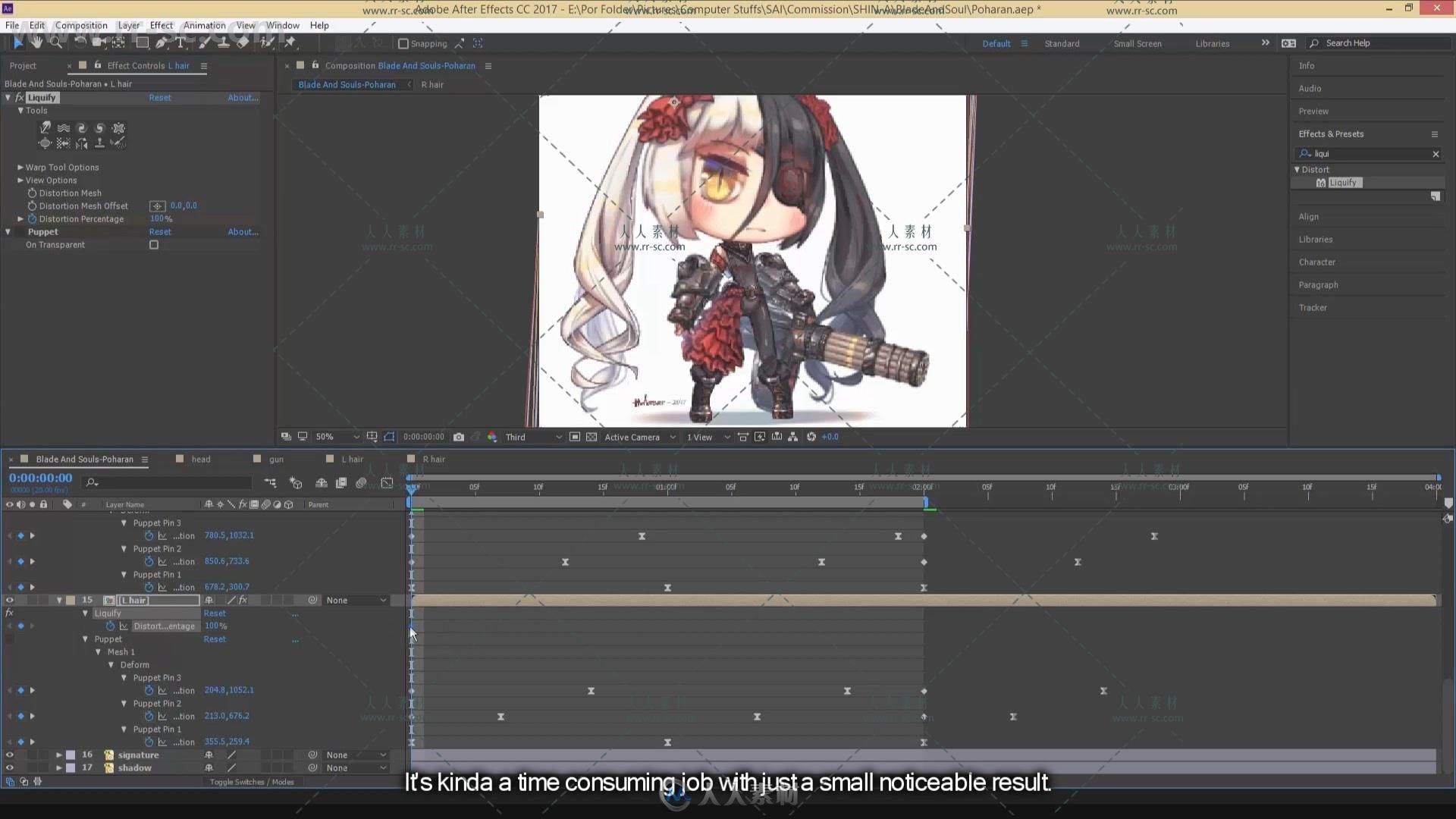Open the 50% magnification dropdown

(337, 437)
